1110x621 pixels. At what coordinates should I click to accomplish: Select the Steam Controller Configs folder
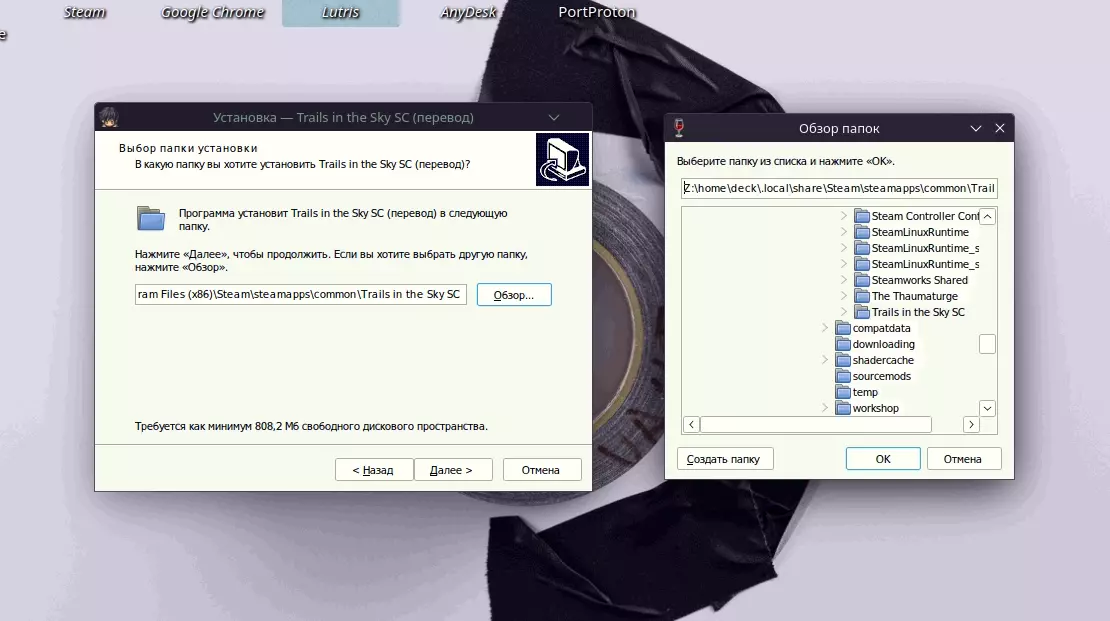coord(925,216)
